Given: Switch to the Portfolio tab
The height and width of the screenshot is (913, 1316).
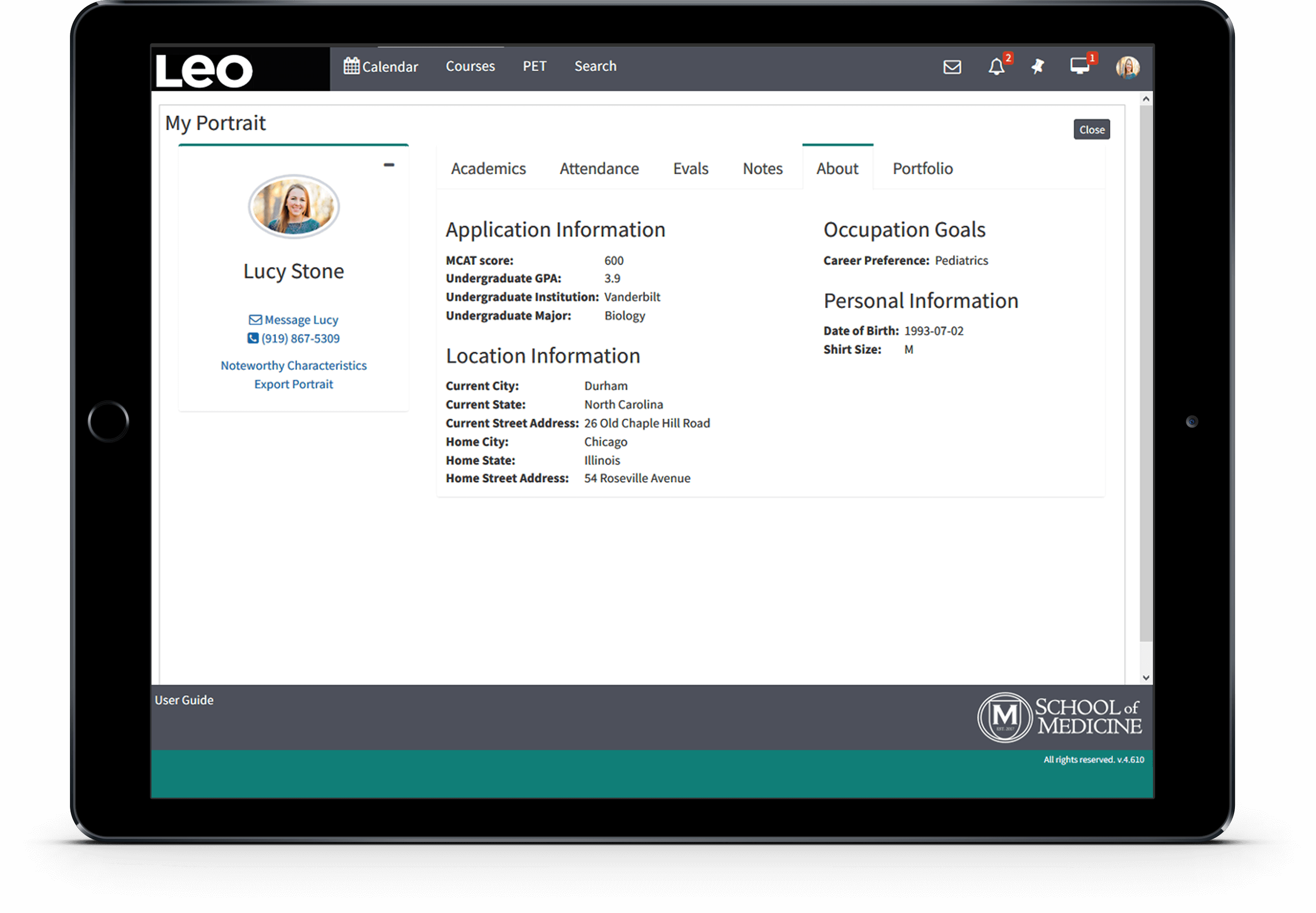Looking at the screenshot, I should (x=922, y=169).
